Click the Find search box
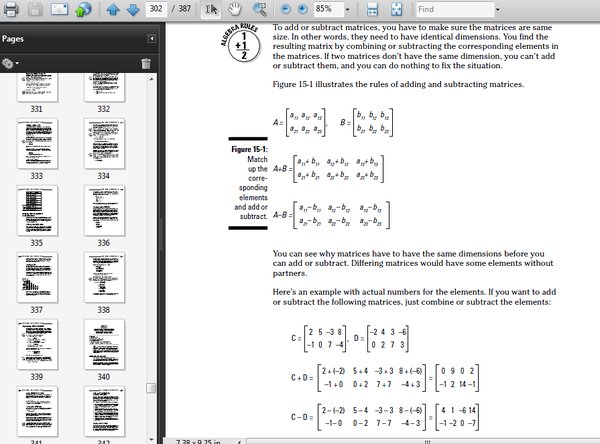The image size is (600, 444). 455,9
